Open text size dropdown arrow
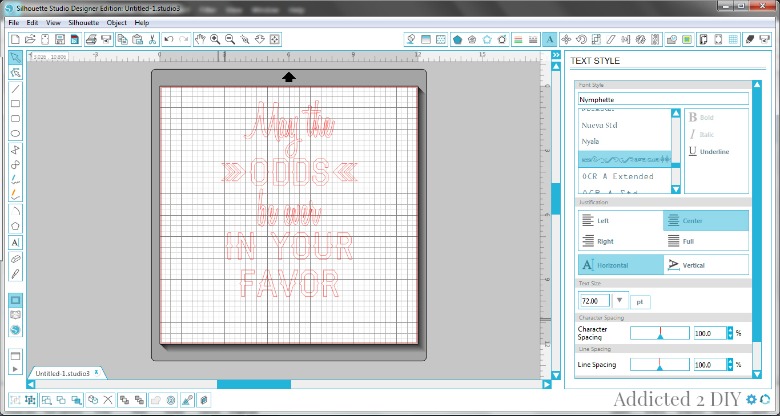 (619, 300)
